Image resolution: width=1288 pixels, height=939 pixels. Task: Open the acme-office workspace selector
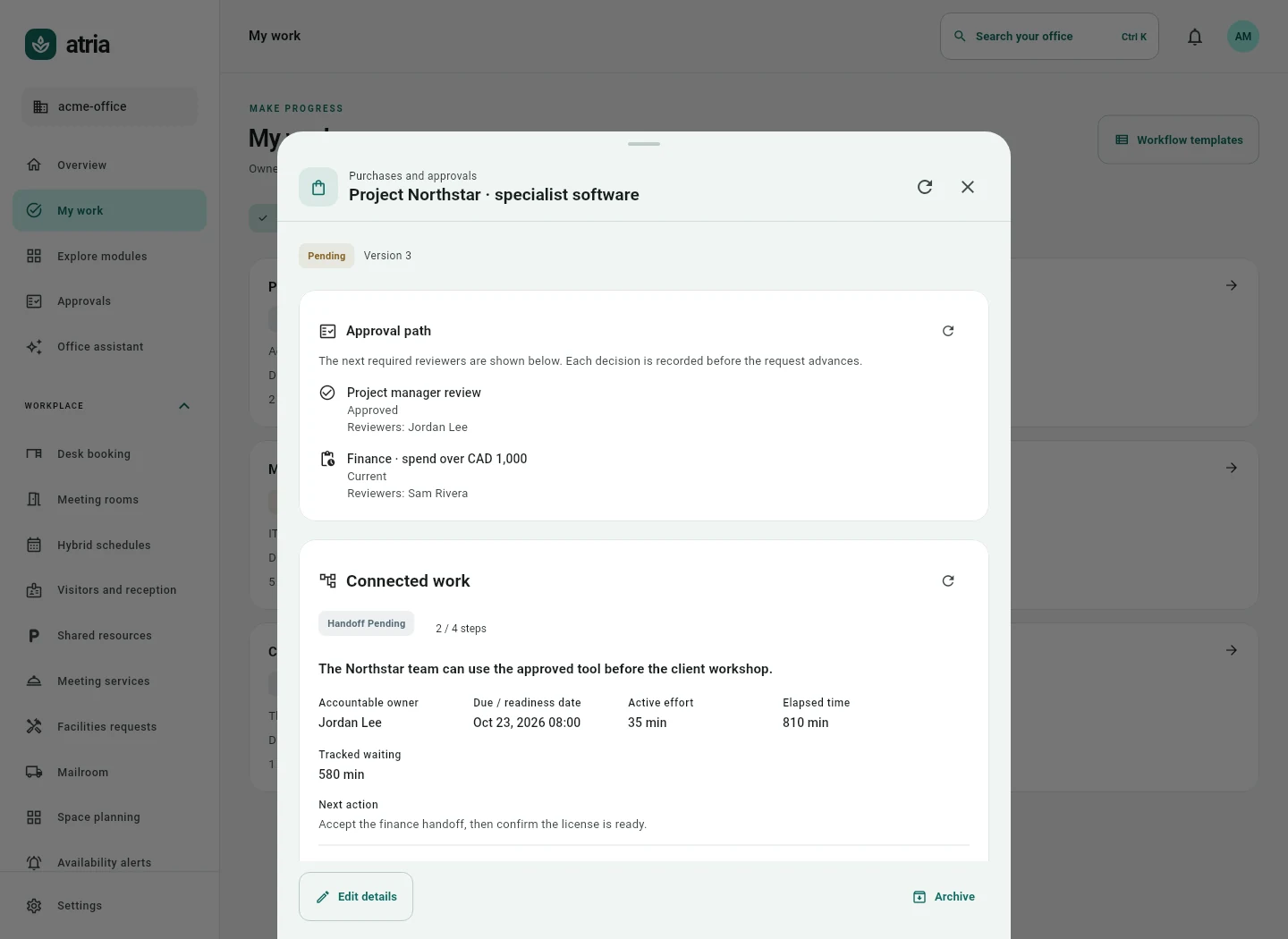[x=109, y=106]
